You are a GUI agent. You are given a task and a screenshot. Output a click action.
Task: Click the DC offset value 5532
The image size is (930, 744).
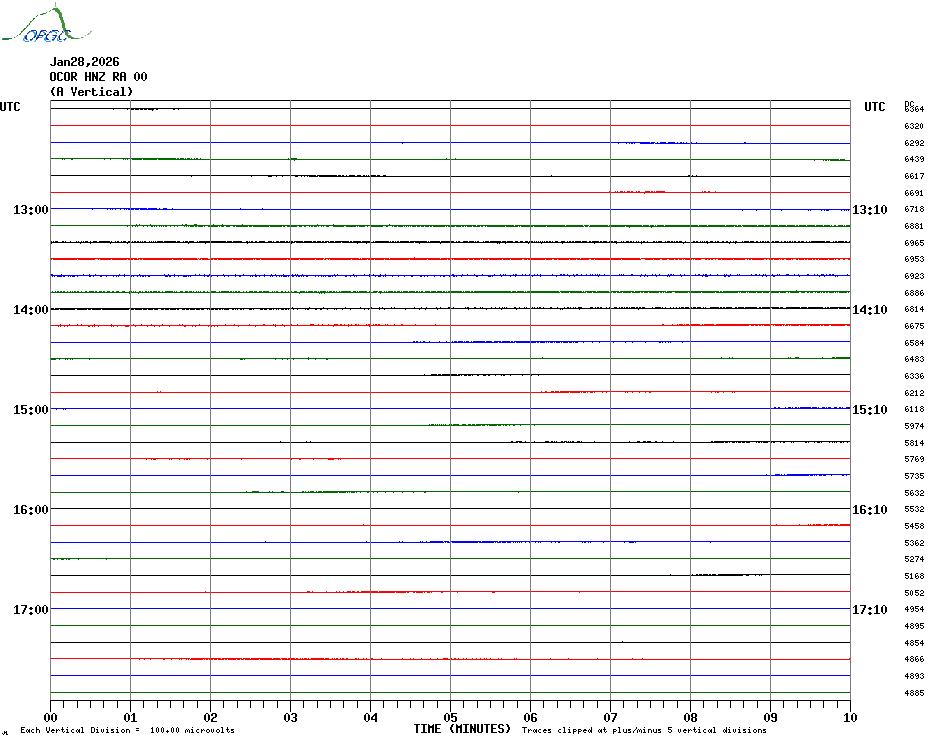pos(914,510)
